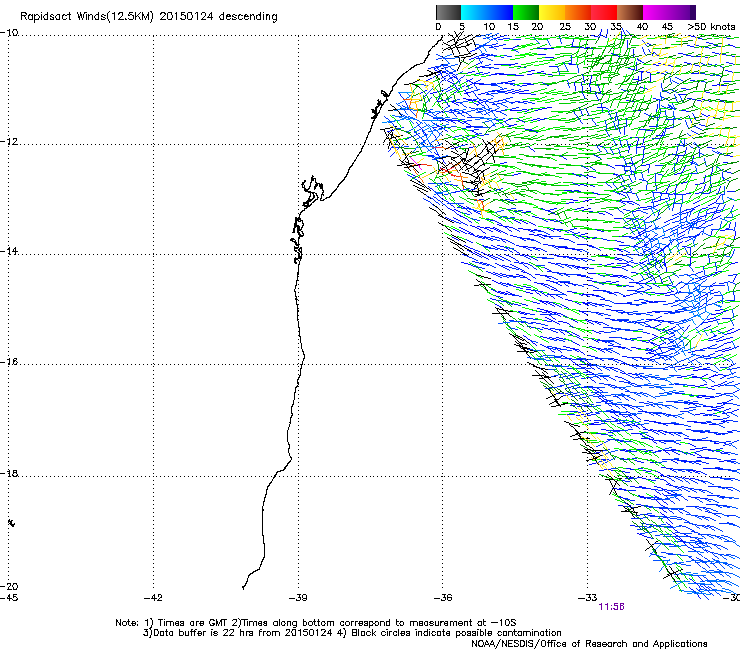The image size is (740, 650).
Task: Click the note '1) Times are GMT'
Action: 187,623
